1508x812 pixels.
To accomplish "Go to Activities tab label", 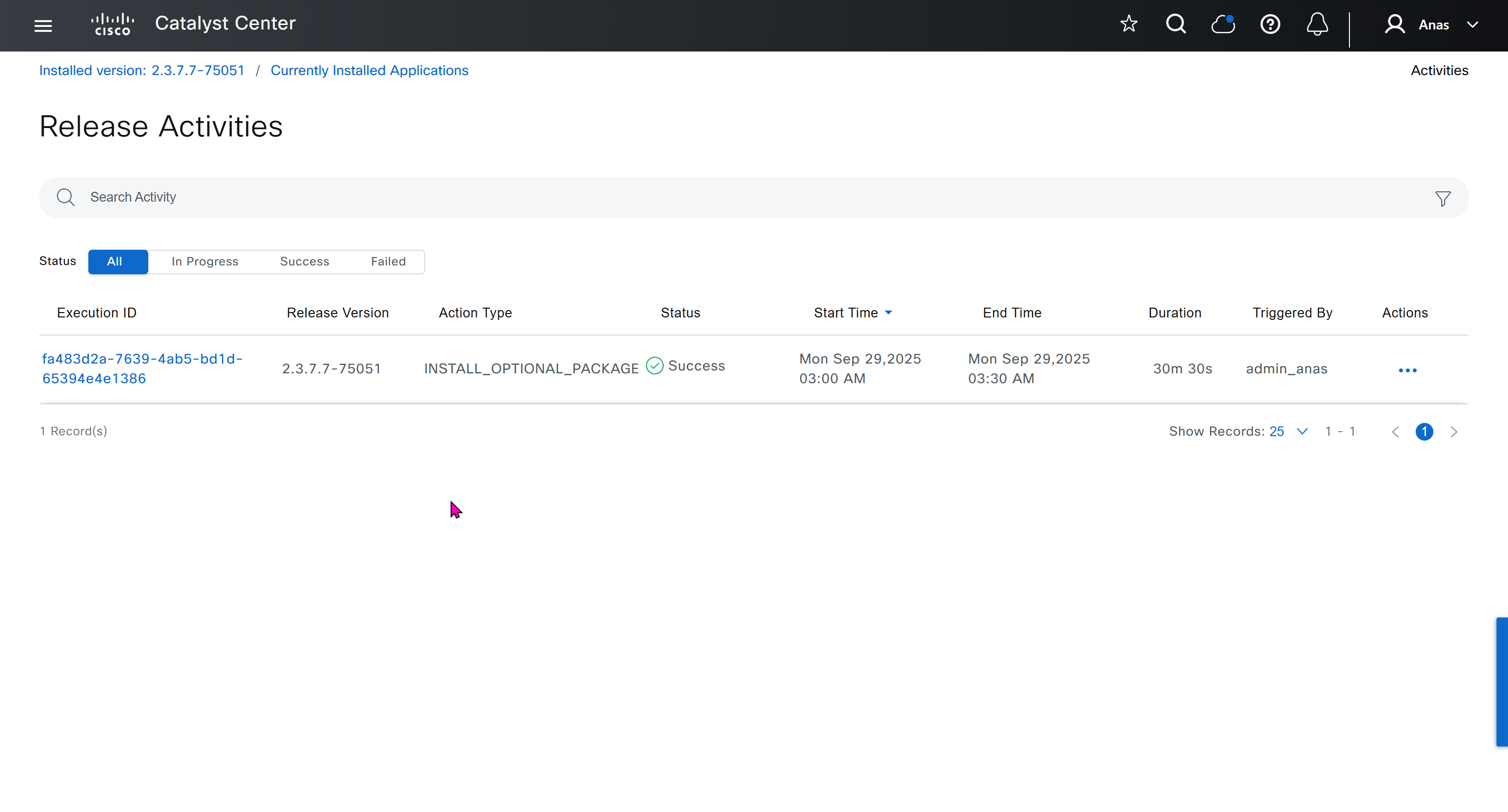I will pyautogui.click(x=1439, y=70).
